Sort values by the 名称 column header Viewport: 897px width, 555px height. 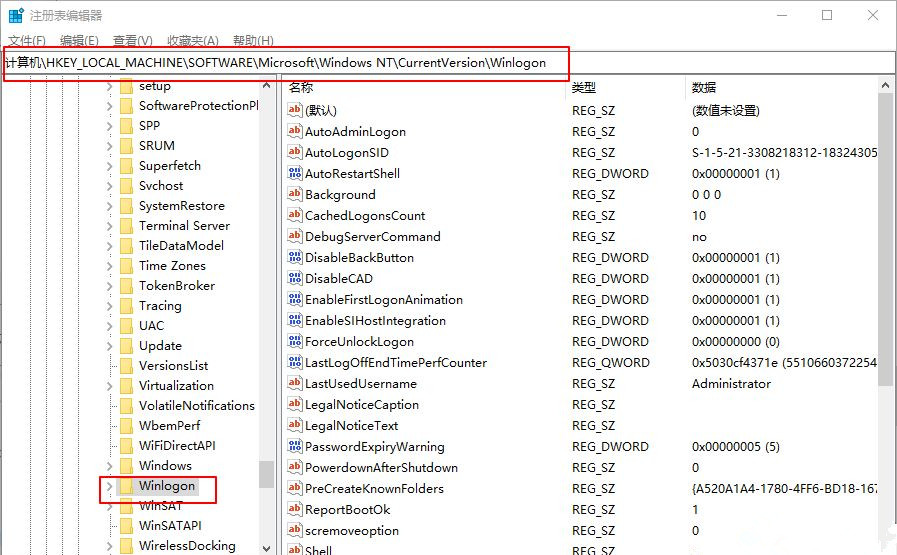pyautogui.click(x=301, y=88)
